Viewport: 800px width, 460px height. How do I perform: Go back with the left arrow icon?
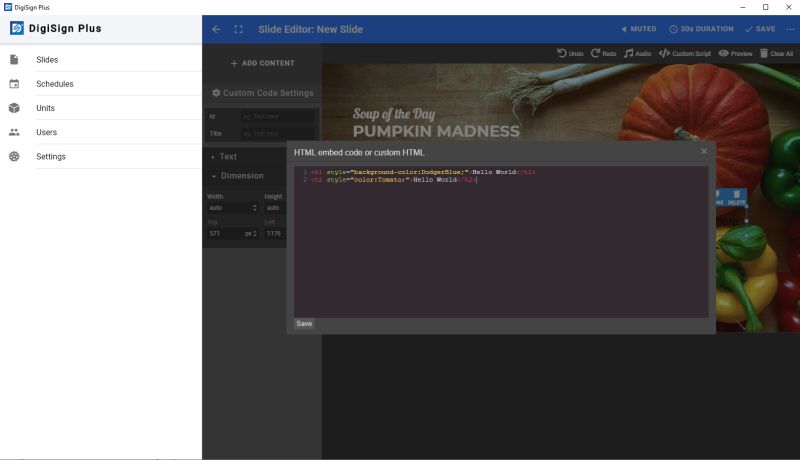click(x=216, y=30)
